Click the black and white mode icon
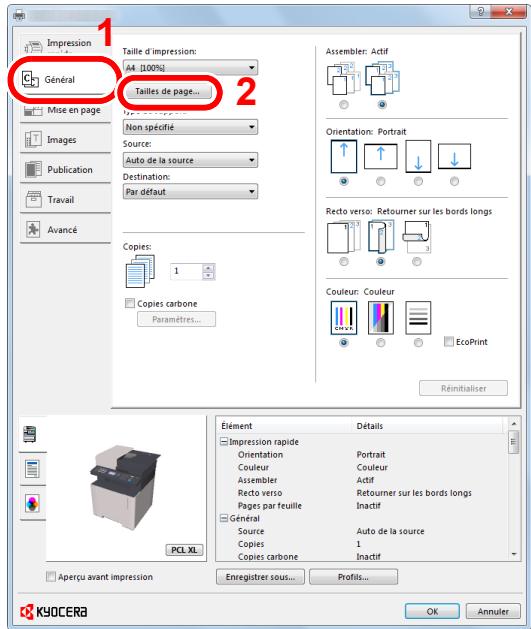This screenshot has height=629, width=531. tap(418, 318)
